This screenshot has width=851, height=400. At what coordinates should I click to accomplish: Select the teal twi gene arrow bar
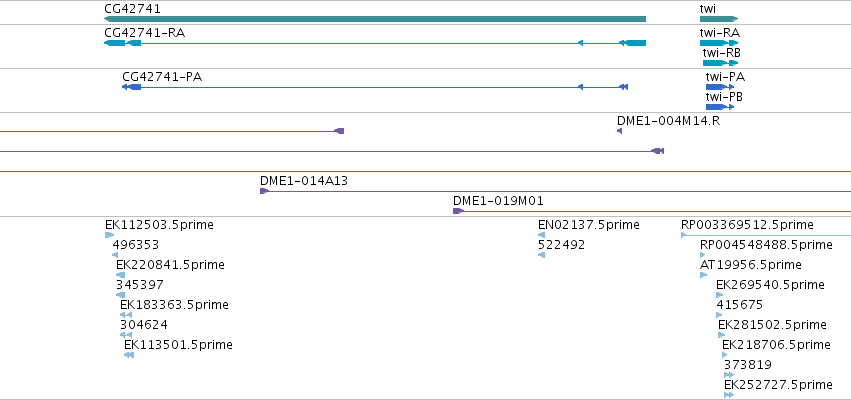[x=719, y=19]
